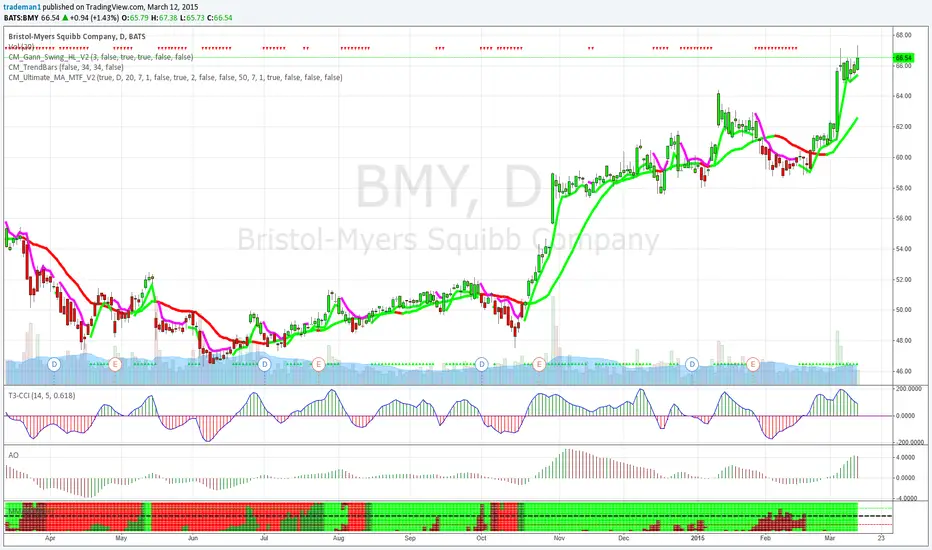Click the Jun label on the time axis
932x550 pixels.
click(193, 538)
